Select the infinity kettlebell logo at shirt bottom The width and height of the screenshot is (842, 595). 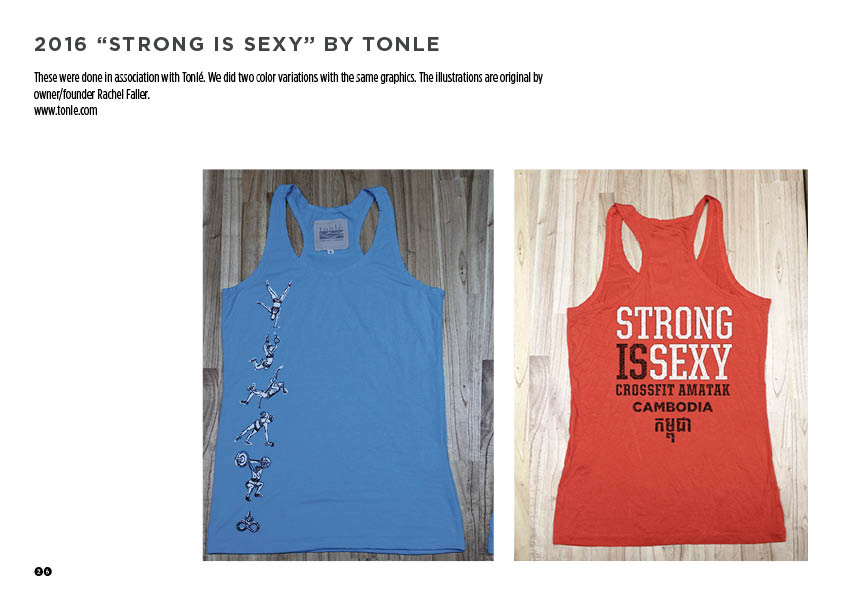pyautogui.click(x=250, y=522)
